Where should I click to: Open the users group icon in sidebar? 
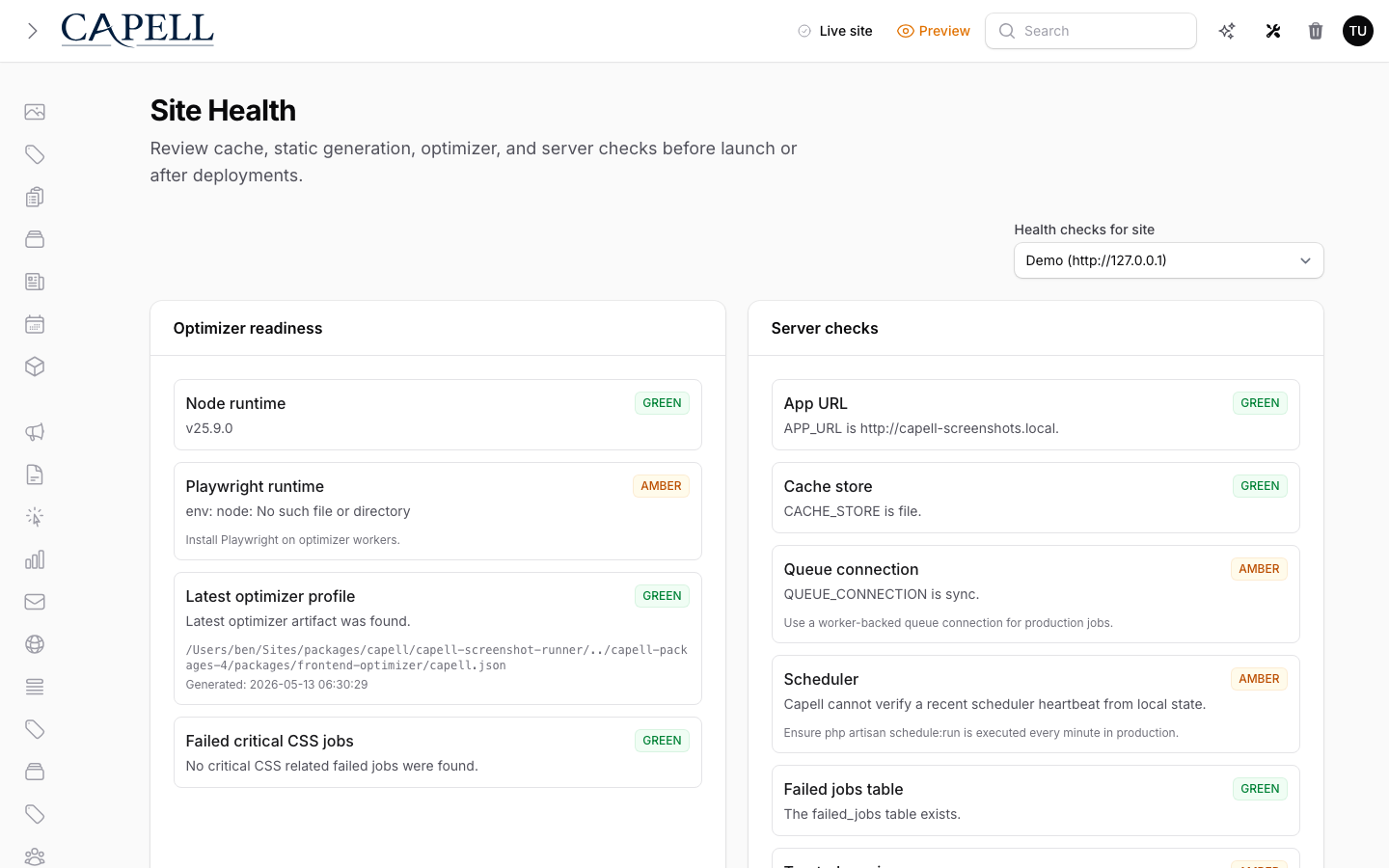coord(35,856)
